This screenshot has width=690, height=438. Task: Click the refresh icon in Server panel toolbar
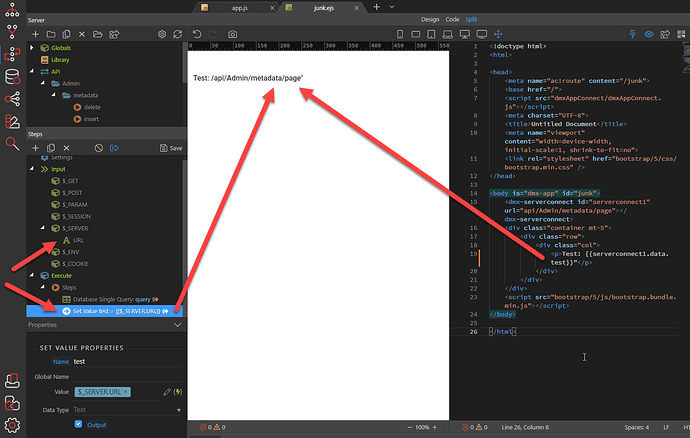(x=178, y=34)
